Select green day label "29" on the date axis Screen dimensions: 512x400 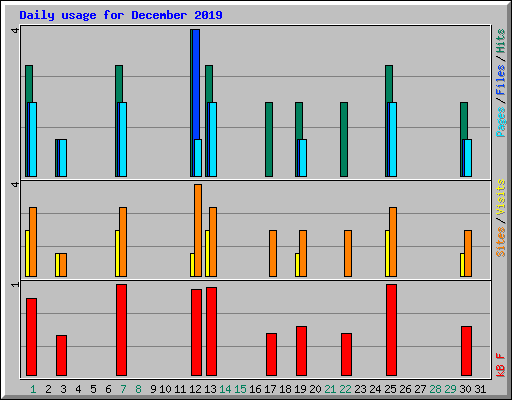450,389
